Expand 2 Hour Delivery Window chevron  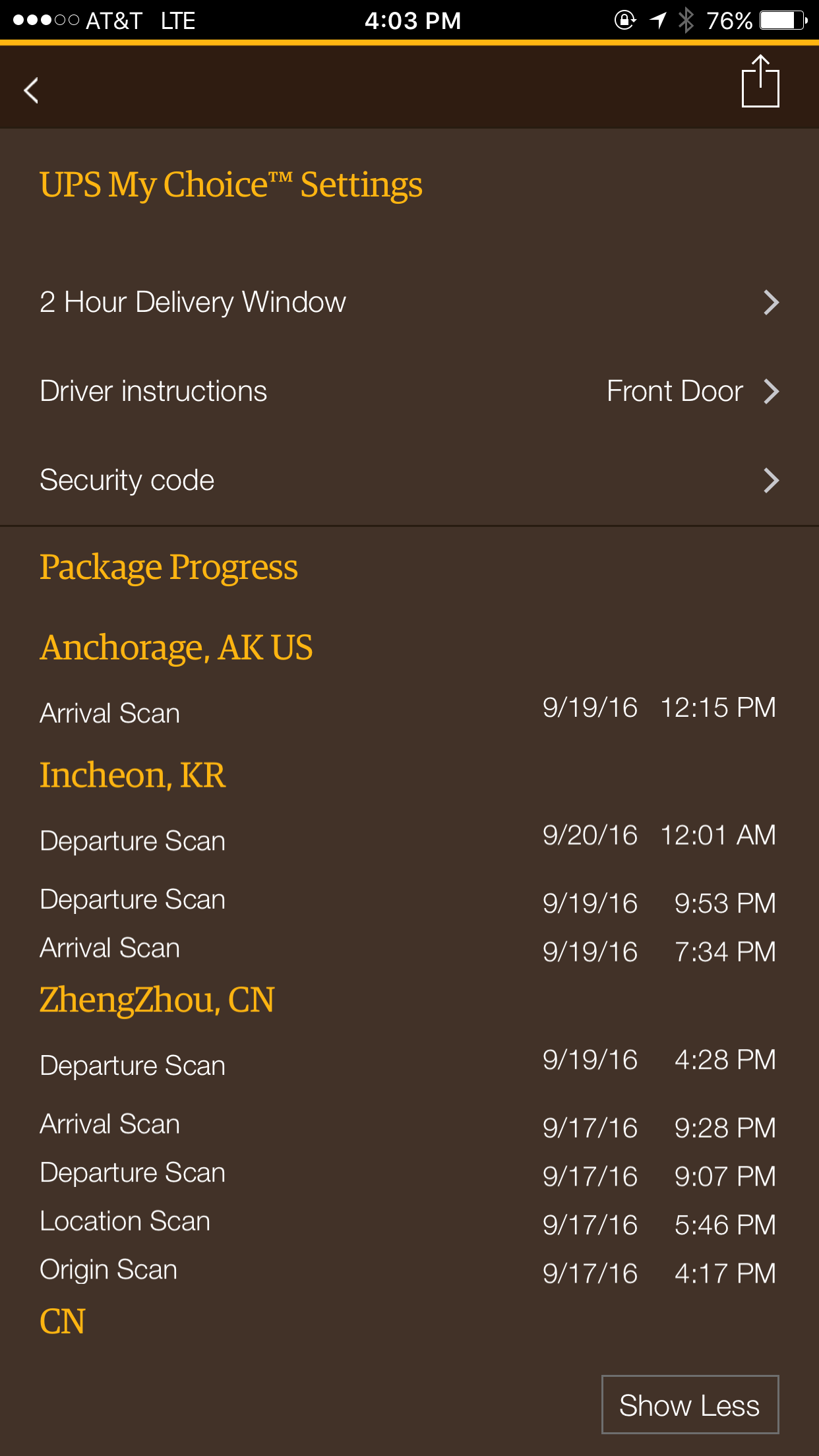[771, 302]
